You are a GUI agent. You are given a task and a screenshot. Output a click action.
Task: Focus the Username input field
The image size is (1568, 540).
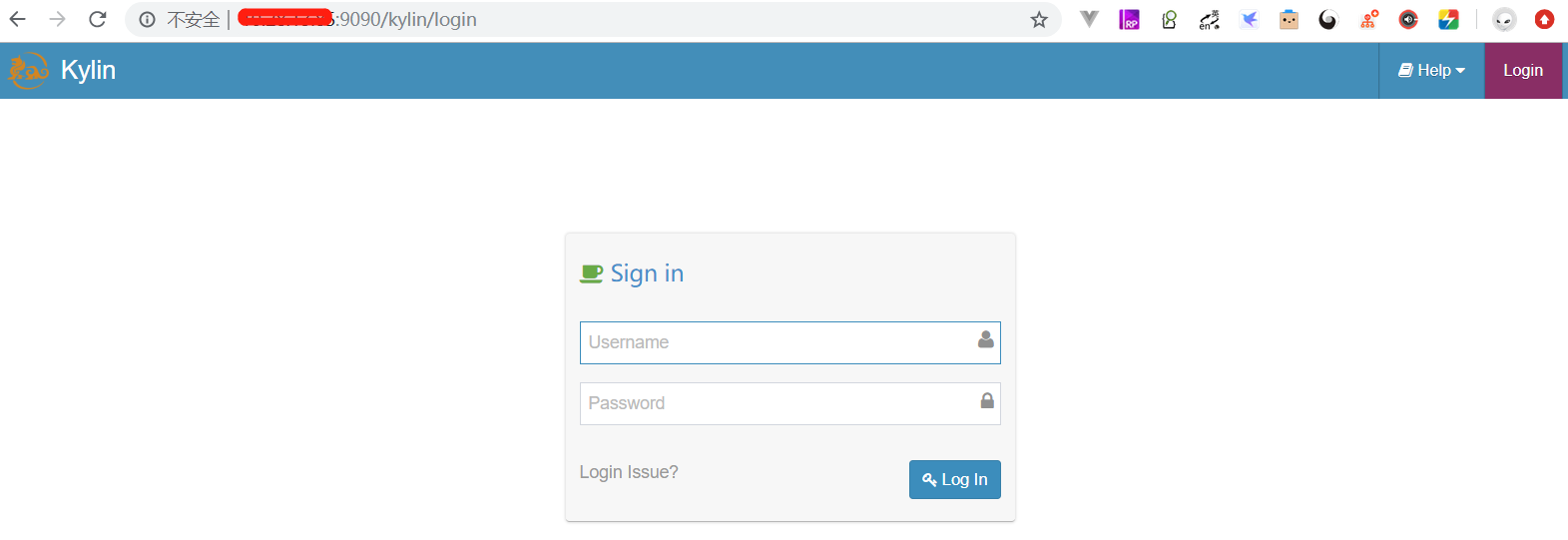click(x=789, y=342)
